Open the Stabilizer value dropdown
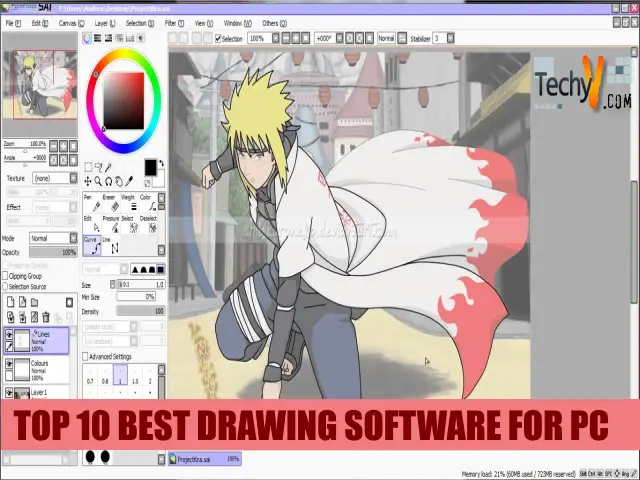This screenshot has height=480, width=640. 451,38
